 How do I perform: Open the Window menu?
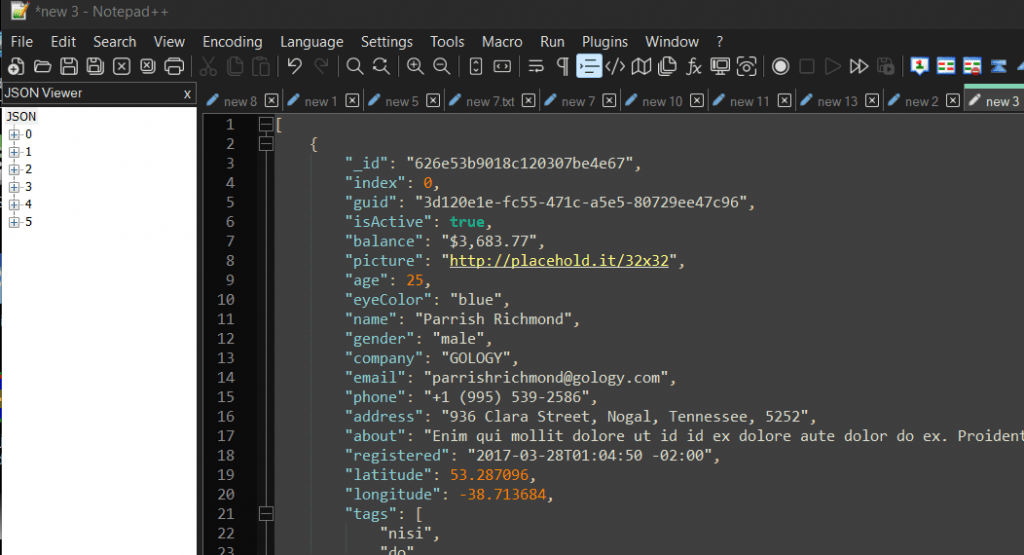click(671, 42)
